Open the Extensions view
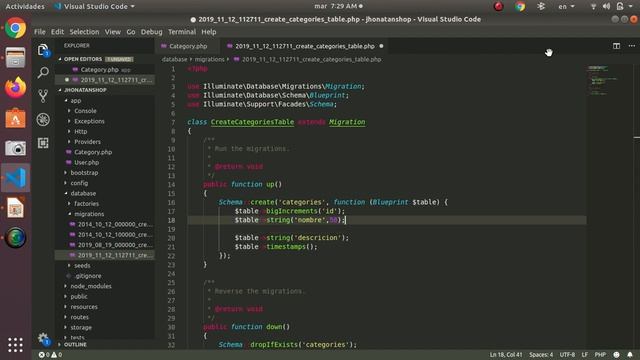 [43, 143]
